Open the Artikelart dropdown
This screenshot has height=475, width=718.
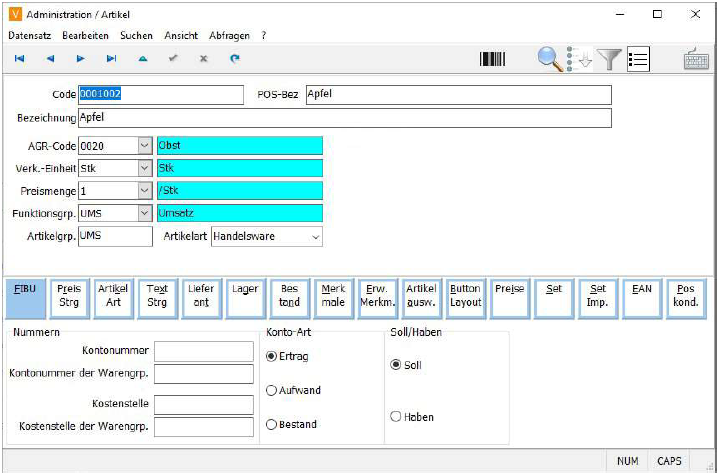315,237
